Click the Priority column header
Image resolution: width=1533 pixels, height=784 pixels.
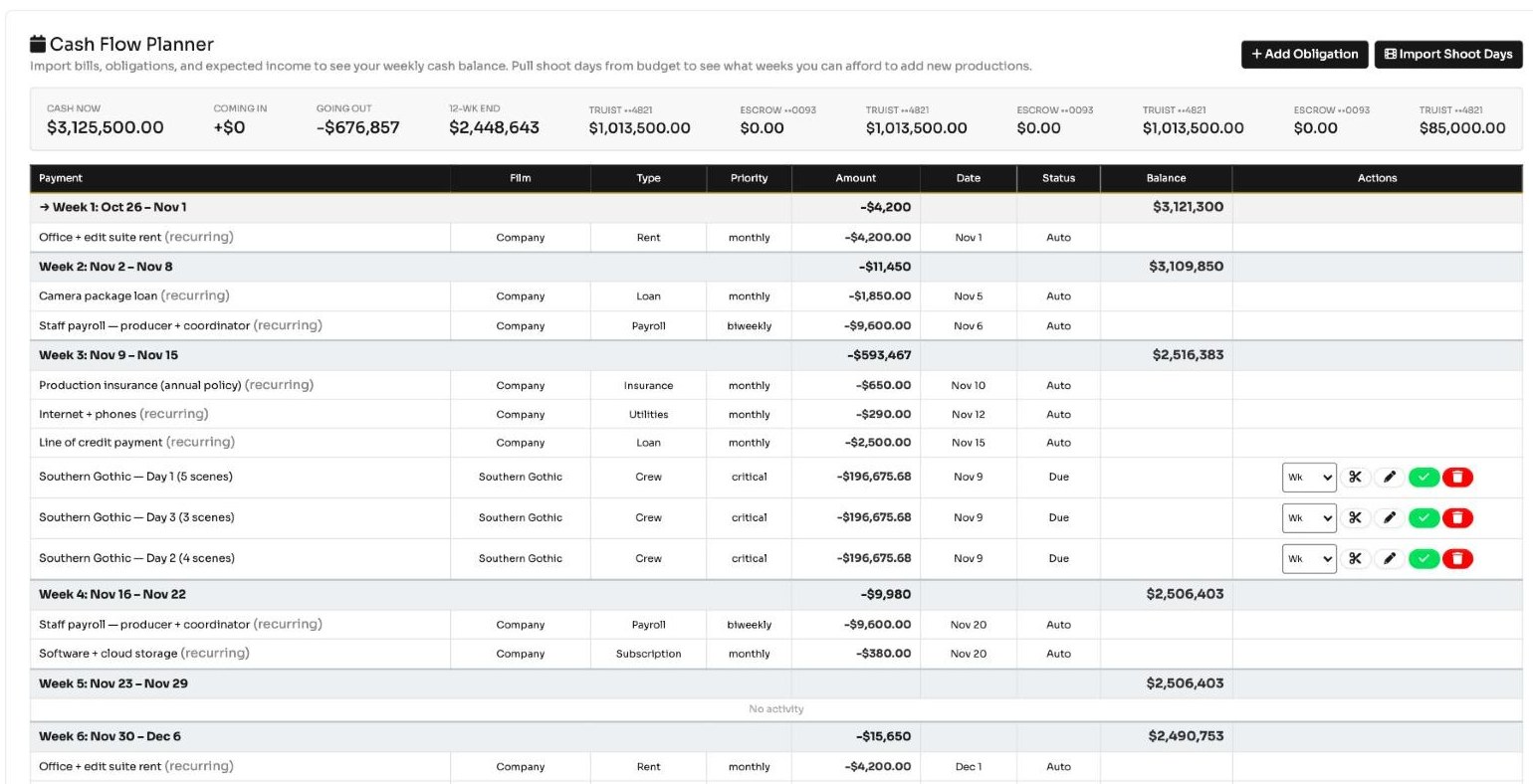click(x=749, y=178)
